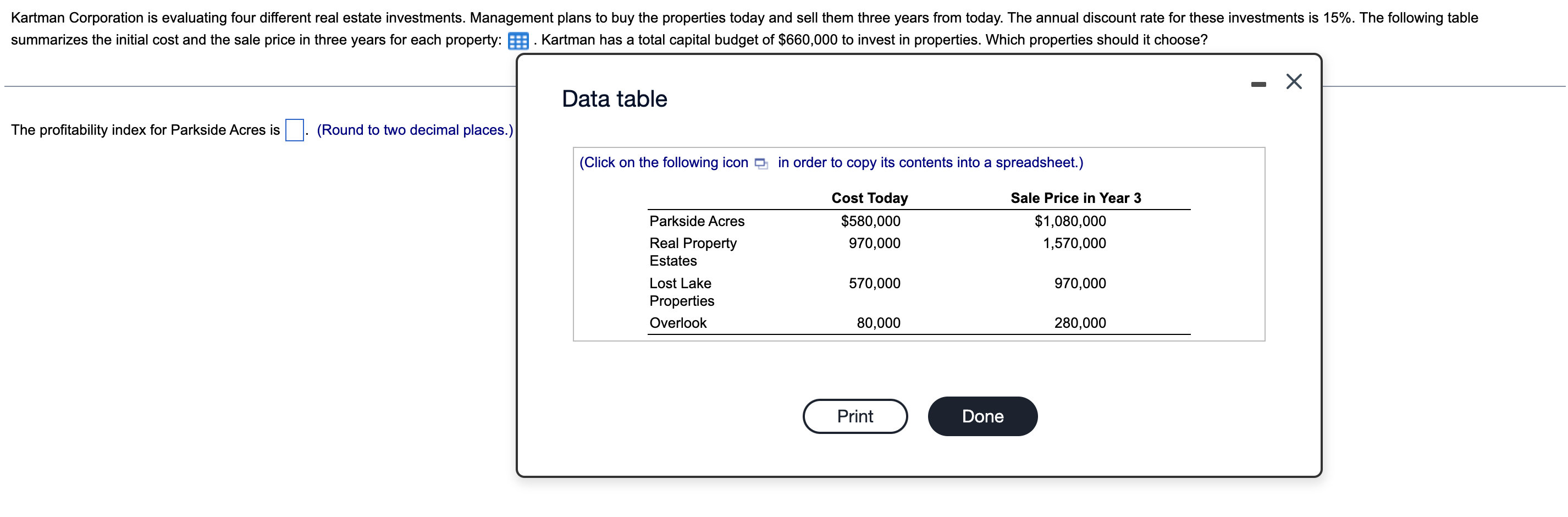Click the $1,080,000 sale price cell
Viewport: 1568px width, 517px height.
pyautogui.click(x=1069, y=221)
